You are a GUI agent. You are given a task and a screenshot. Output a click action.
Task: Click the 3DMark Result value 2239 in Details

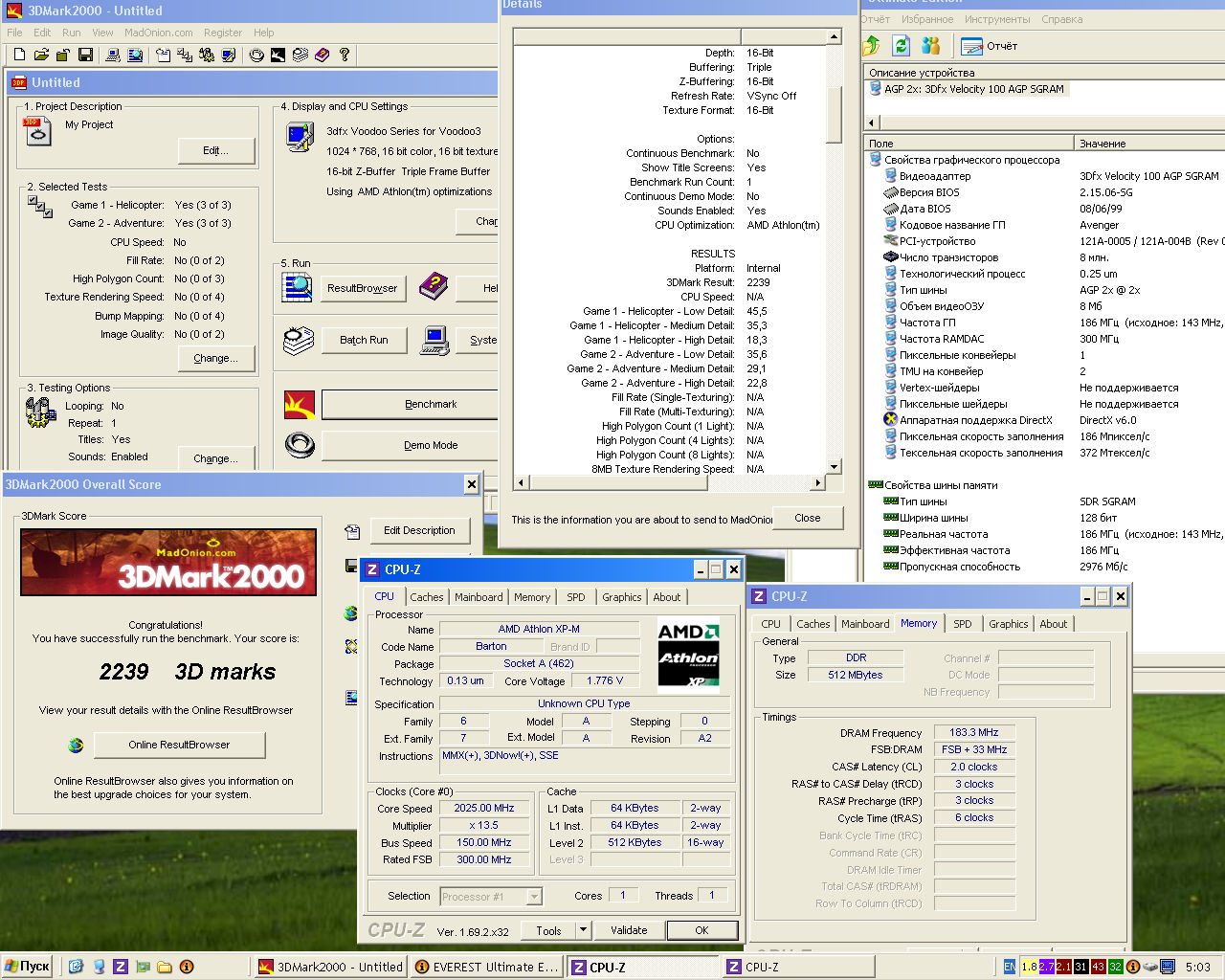tap(758, 282)
